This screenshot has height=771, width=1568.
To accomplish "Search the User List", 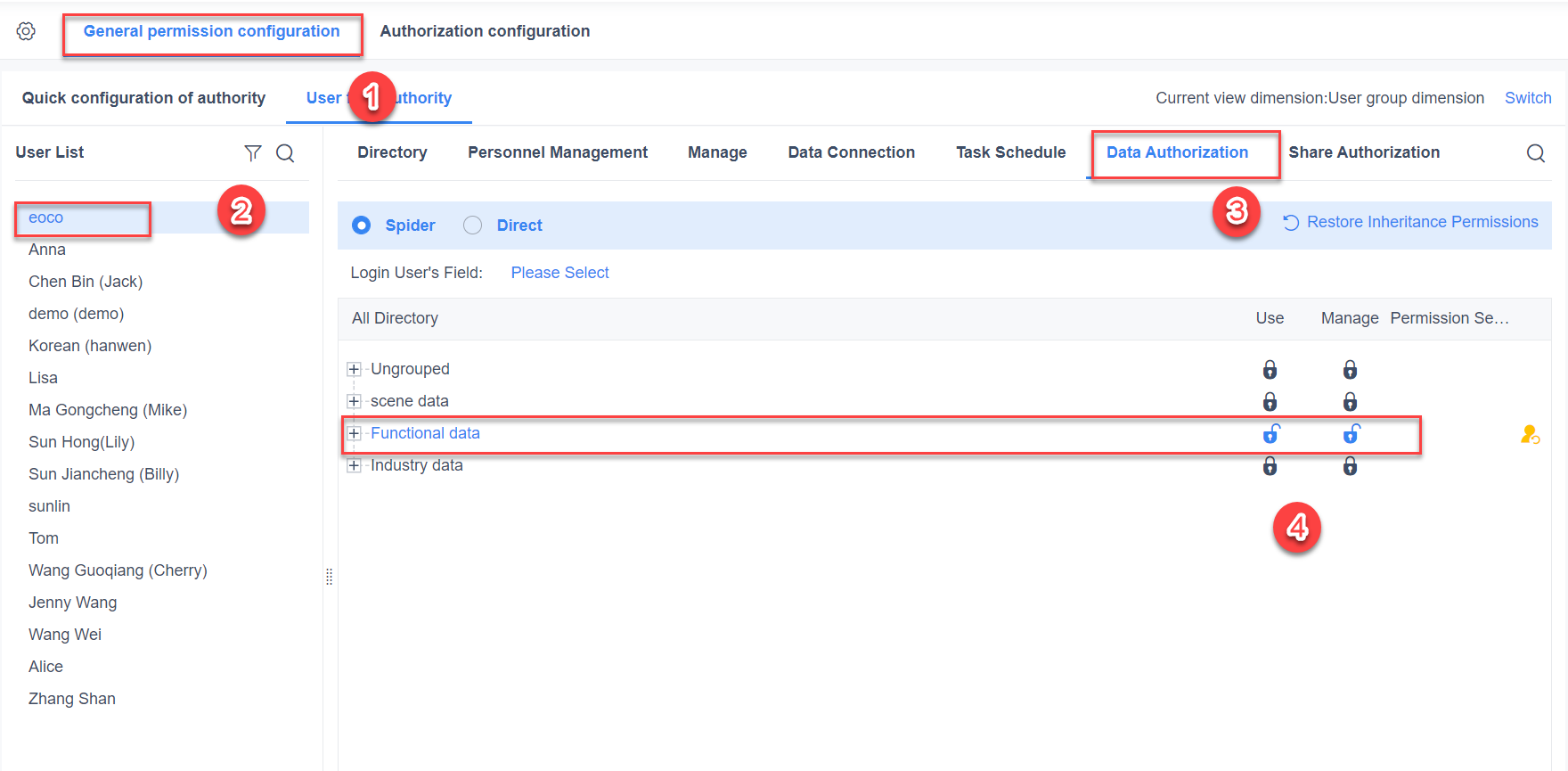I will click(285, 153).
